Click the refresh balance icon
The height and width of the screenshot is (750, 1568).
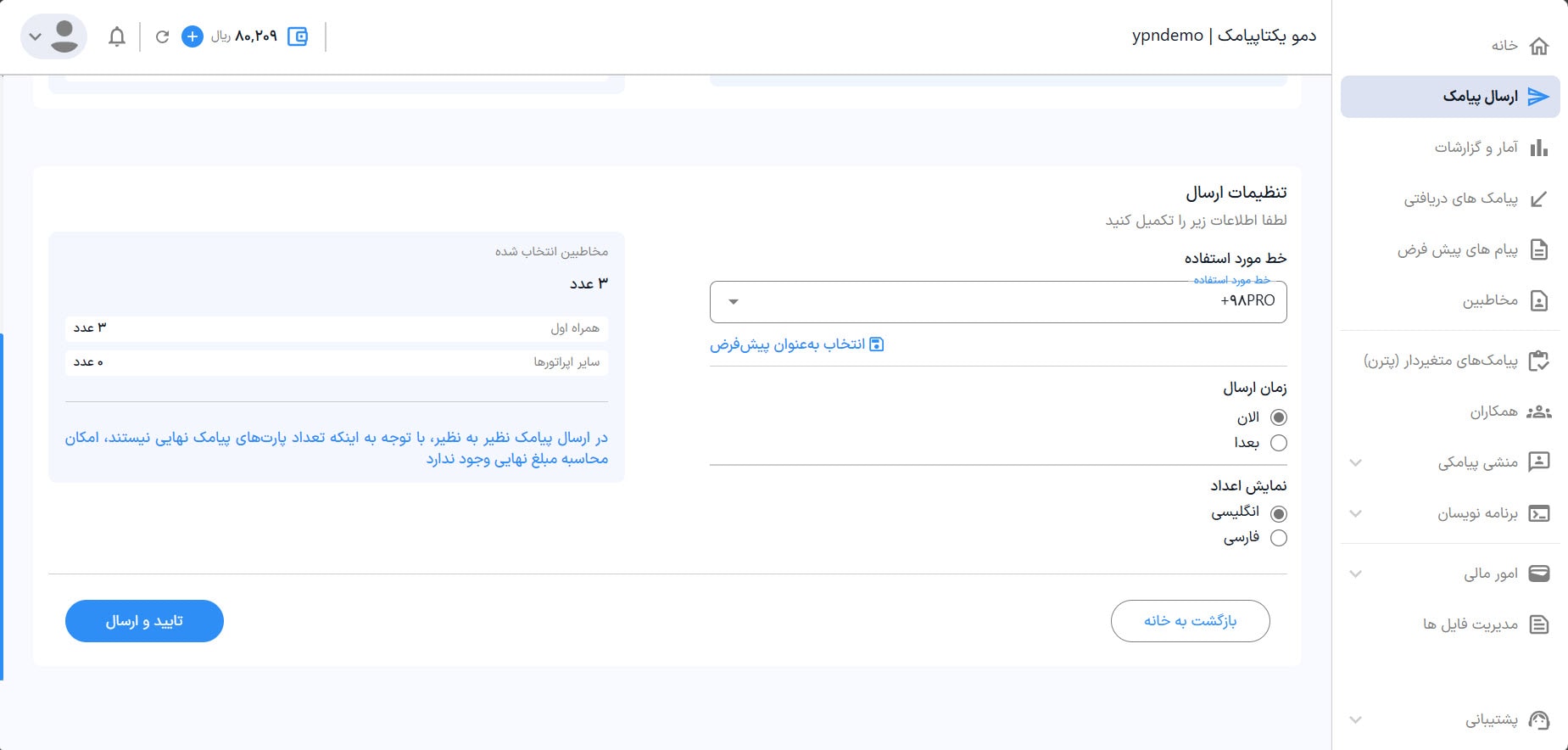pos(162,36)
